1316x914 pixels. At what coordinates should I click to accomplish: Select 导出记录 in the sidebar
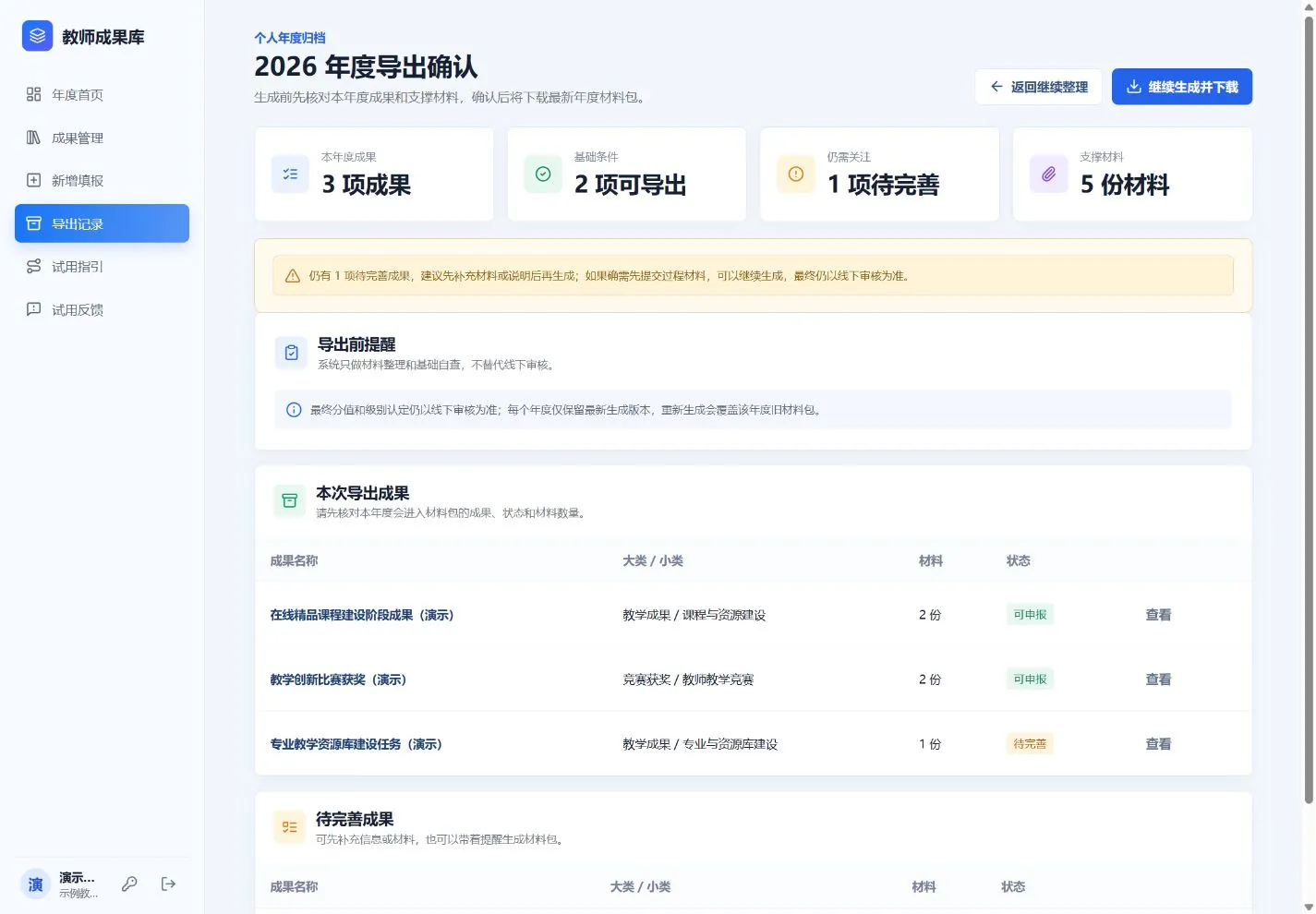pos(102,223)
